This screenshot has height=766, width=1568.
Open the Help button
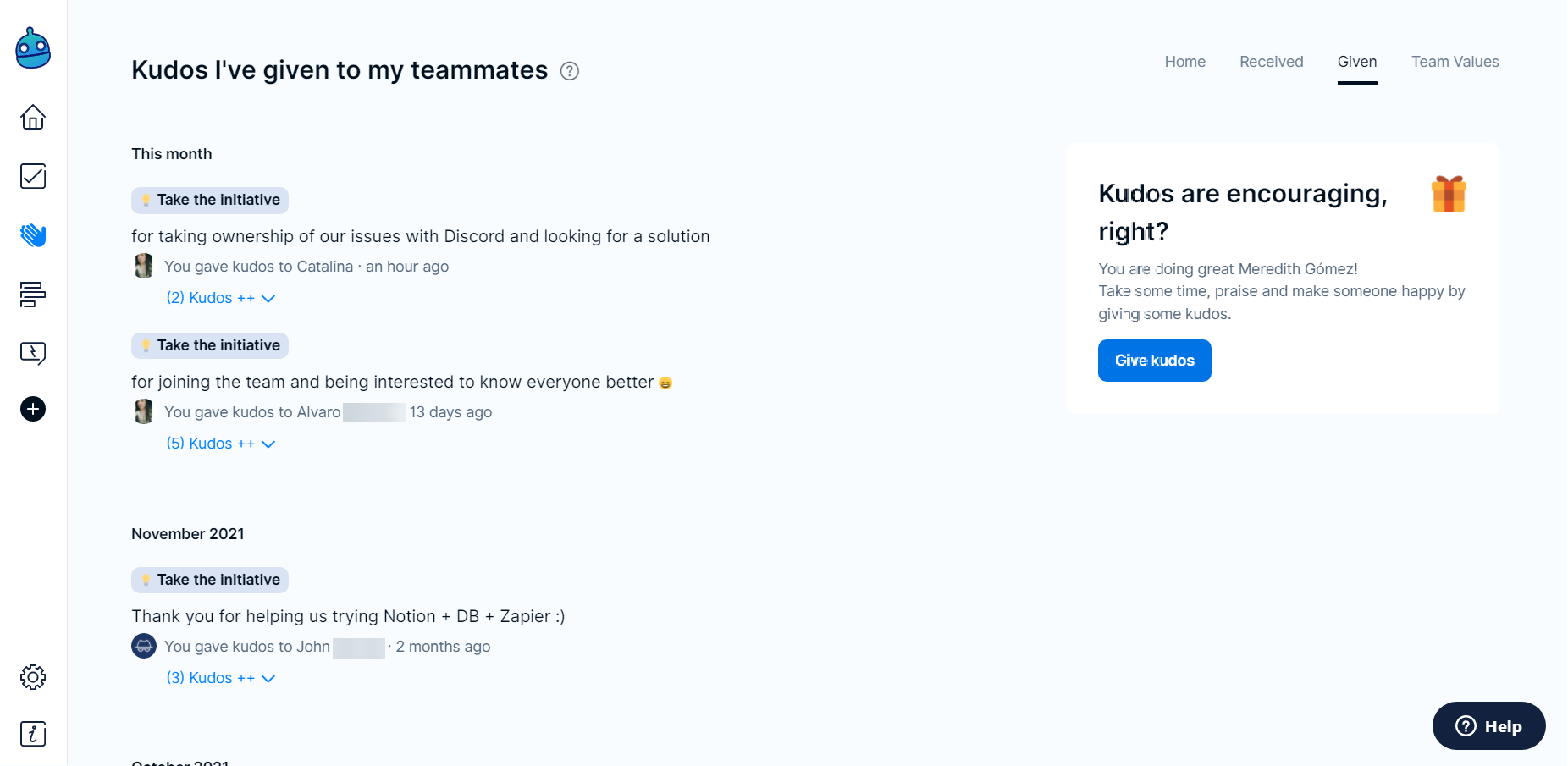click(x=1488, y=726)
